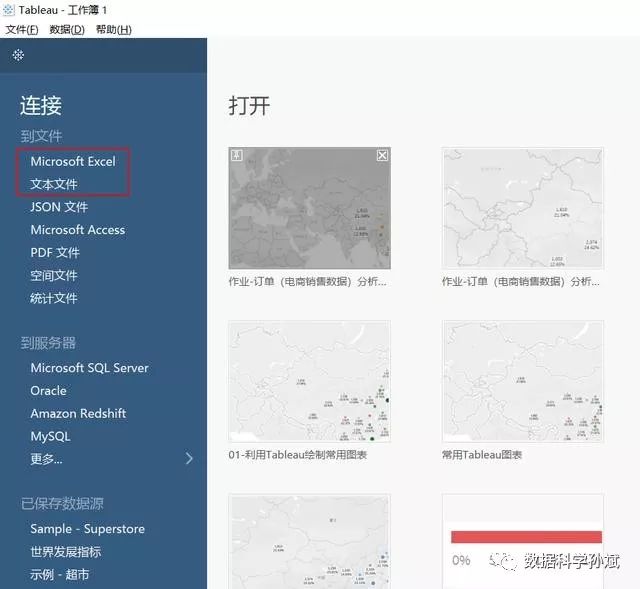Connect to PDF 文件

[55, 253]
